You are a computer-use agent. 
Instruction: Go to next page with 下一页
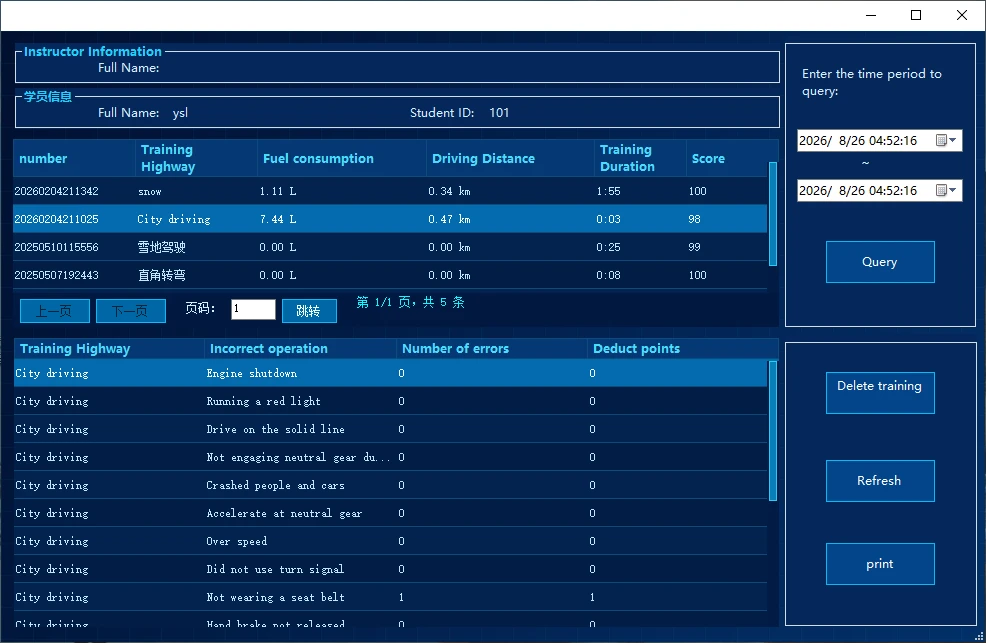coord(131,311)
